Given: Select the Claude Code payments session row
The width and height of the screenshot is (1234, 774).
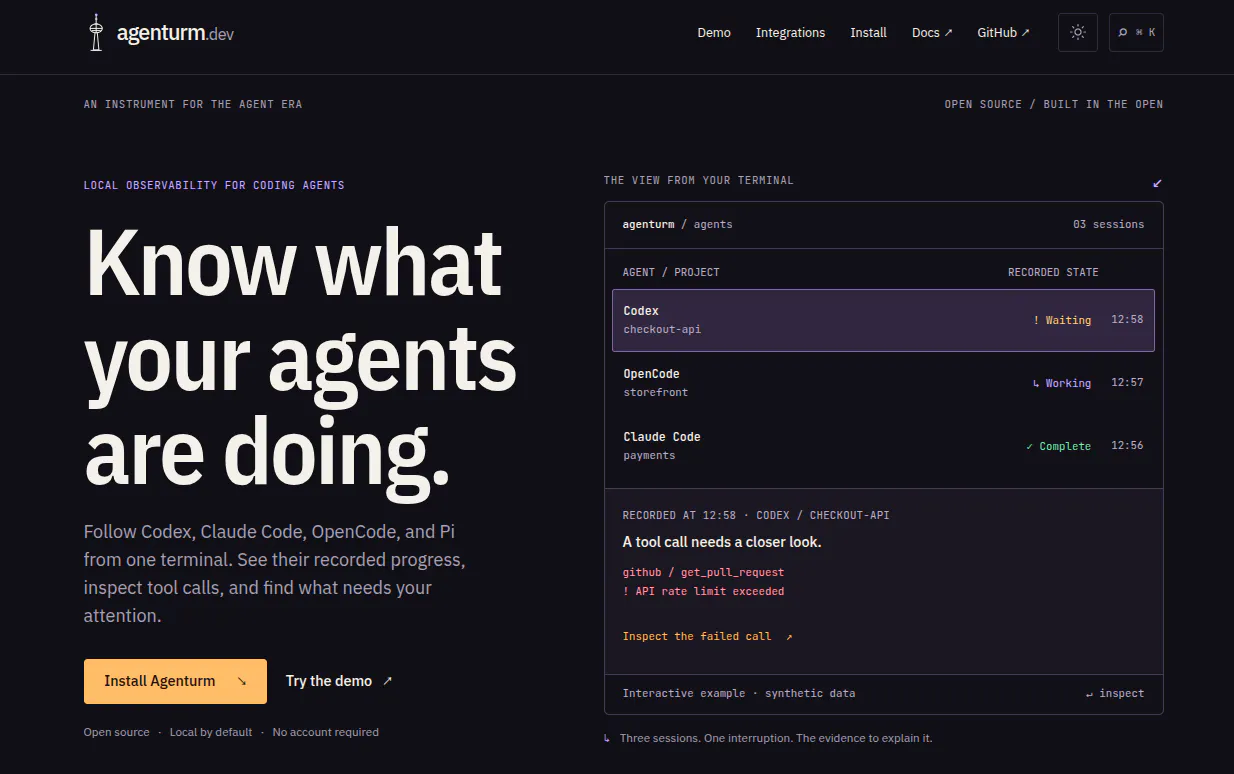Looking at the screenshot, I should point(883,446).
